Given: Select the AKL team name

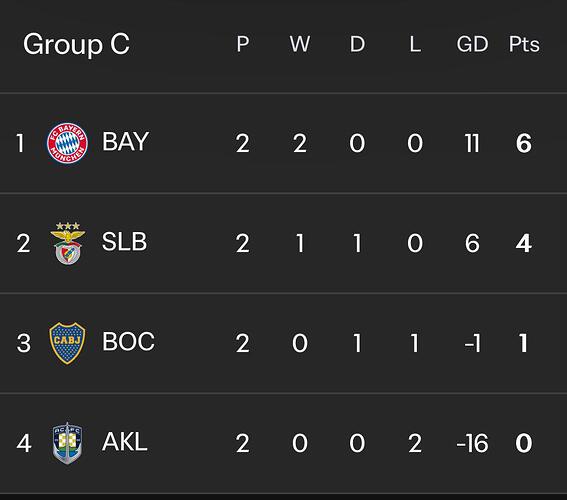Looking at the screenshot, I should click(125, 441).
